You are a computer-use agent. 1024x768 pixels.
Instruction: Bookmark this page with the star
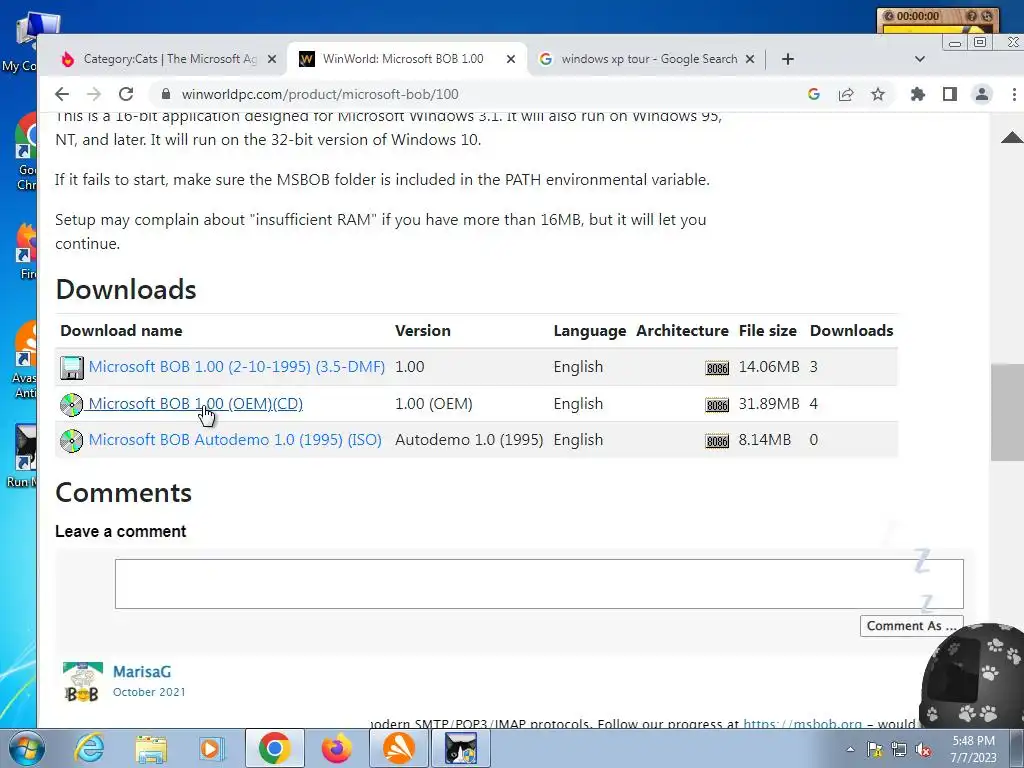878,94
